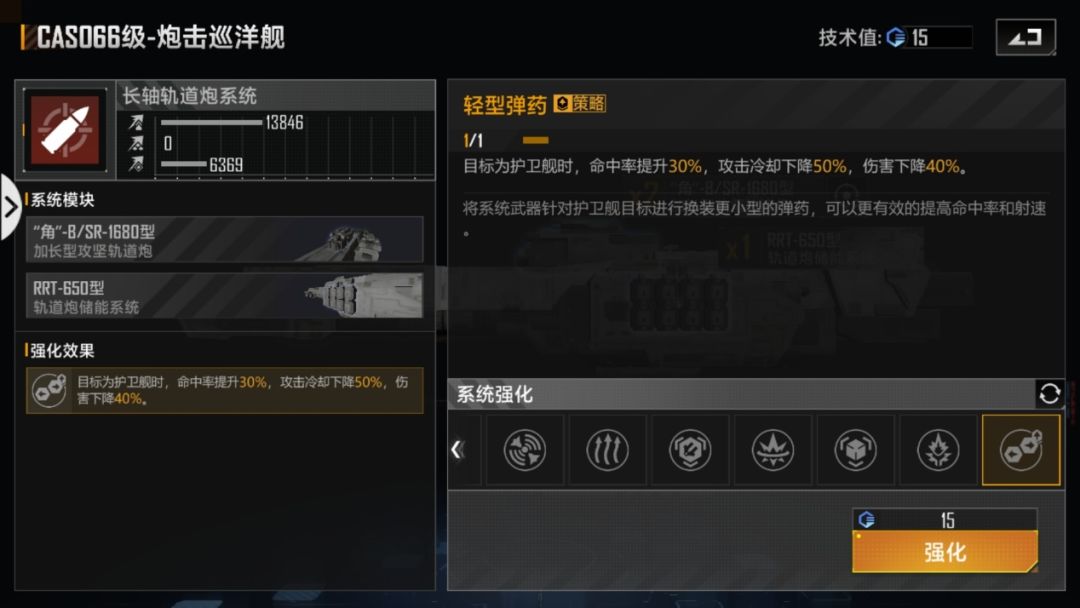Click the 长轴轨道炮系统 header title
1080x608 pixels.
[x=189, y=96]
